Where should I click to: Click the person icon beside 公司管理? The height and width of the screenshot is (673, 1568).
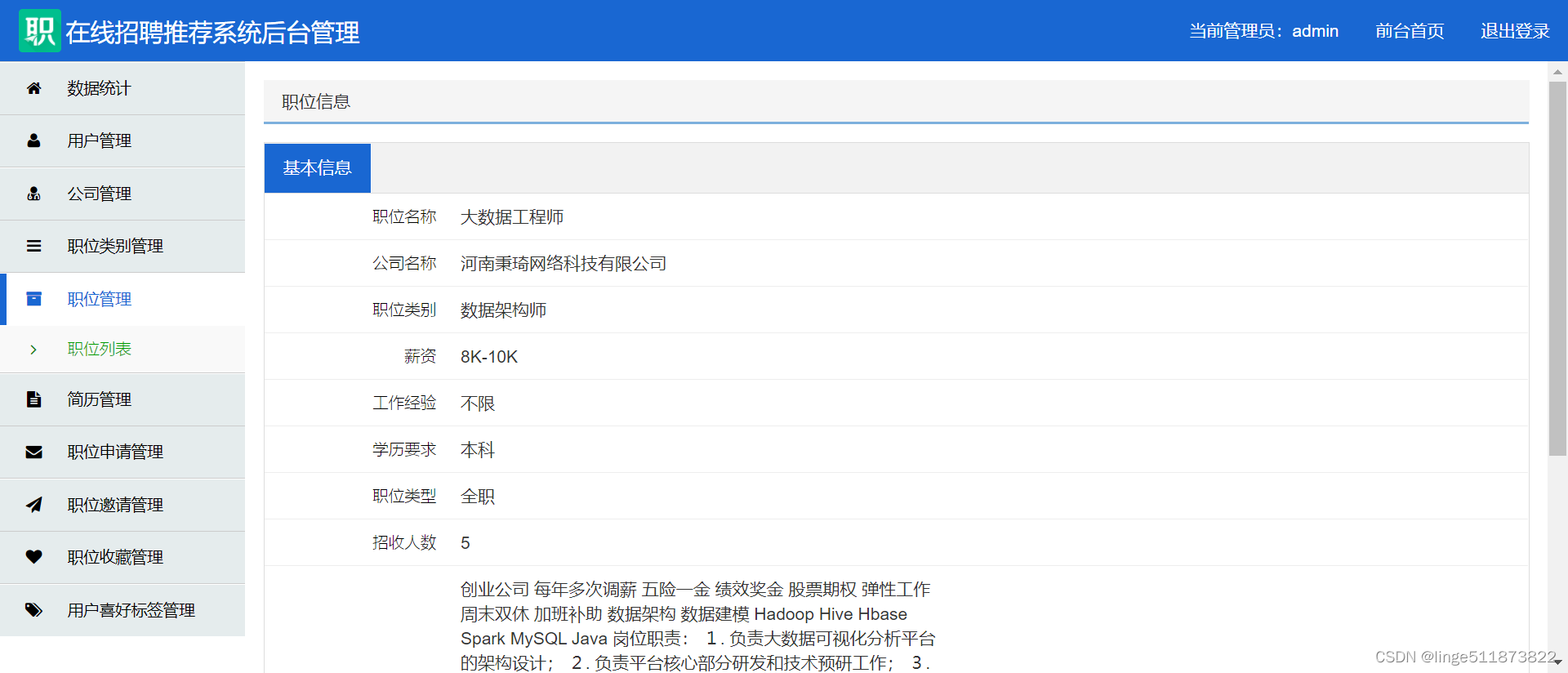pyautogui.click(x=33, y=194)
